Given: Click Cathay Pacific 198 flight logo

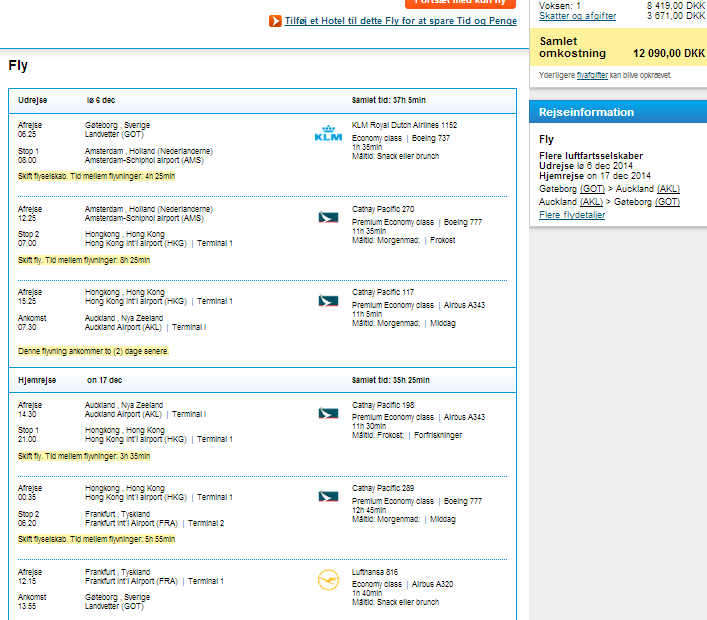Looking at the screenshot, I should tap(328, 413).
